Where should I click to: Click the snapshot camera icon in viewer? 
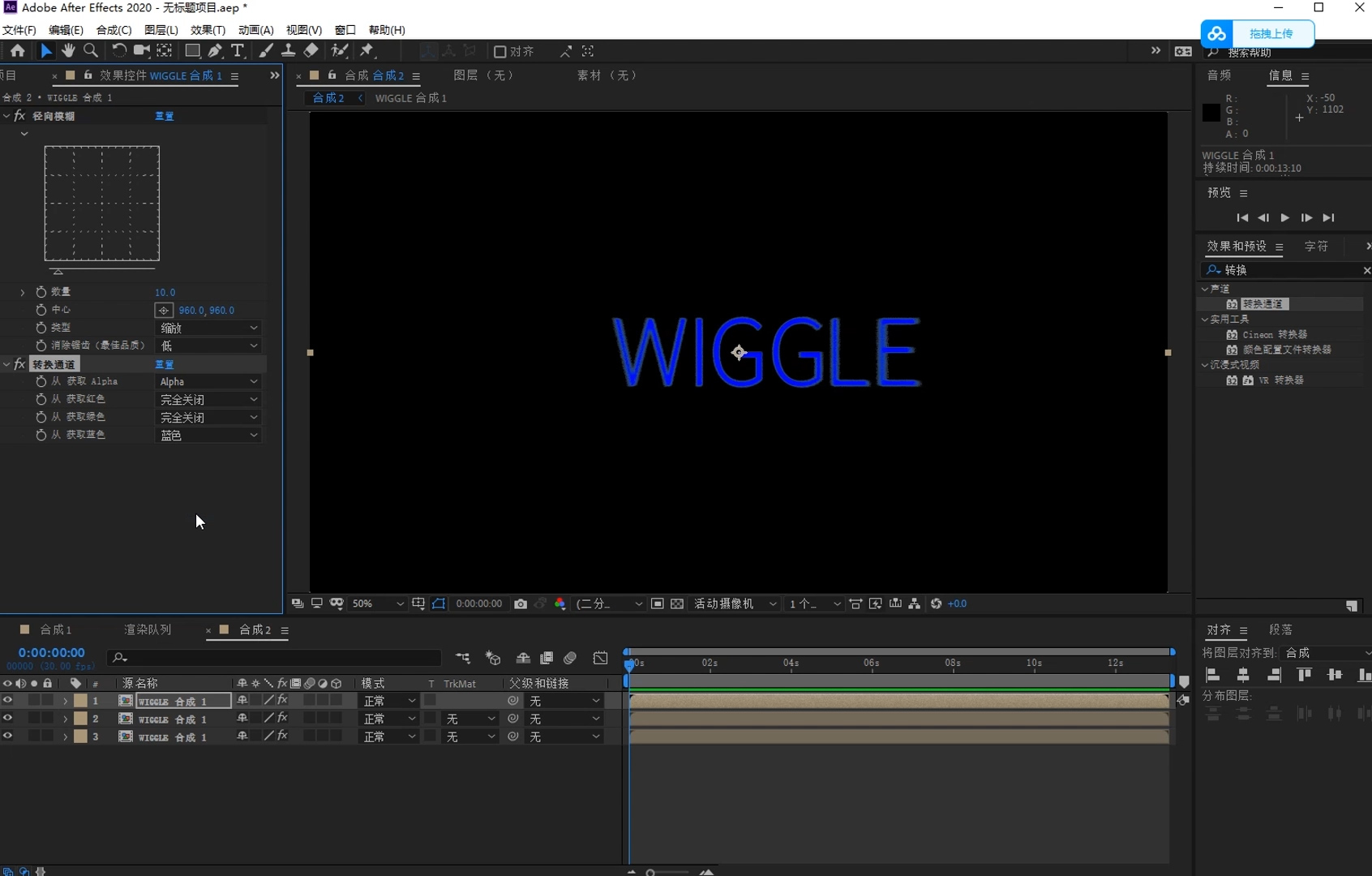521,604
